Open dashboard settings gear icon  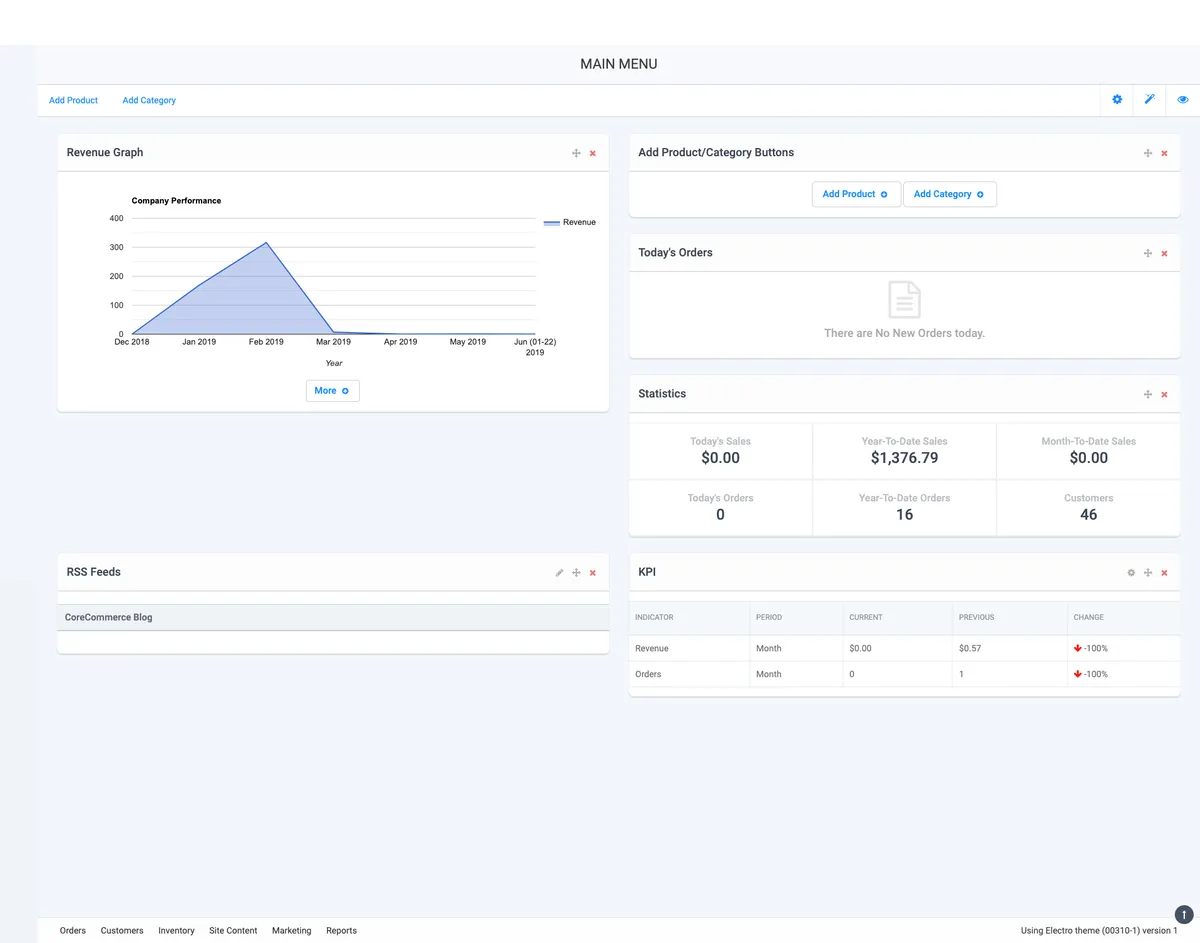[1117, 100]
